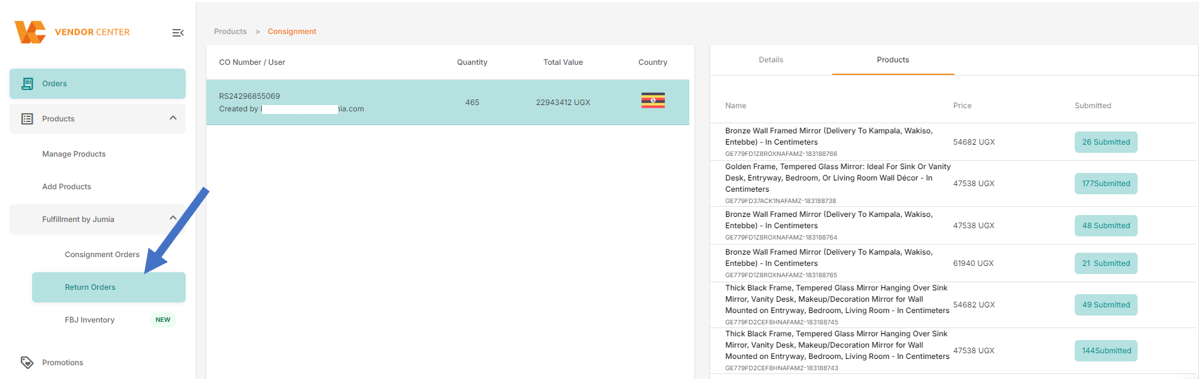Open FBJ Inventory
Image resolution: width=1199 pixels, height=379 pixels.
click(x=89, y=319)
